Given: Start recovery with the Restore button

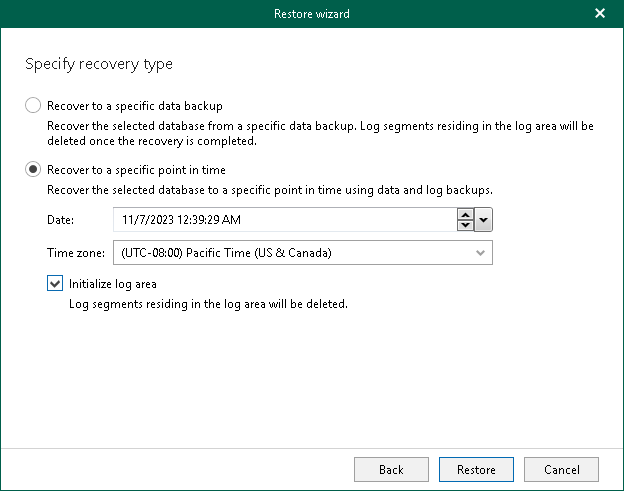Looking at the screenshot, I should [475, 469].
